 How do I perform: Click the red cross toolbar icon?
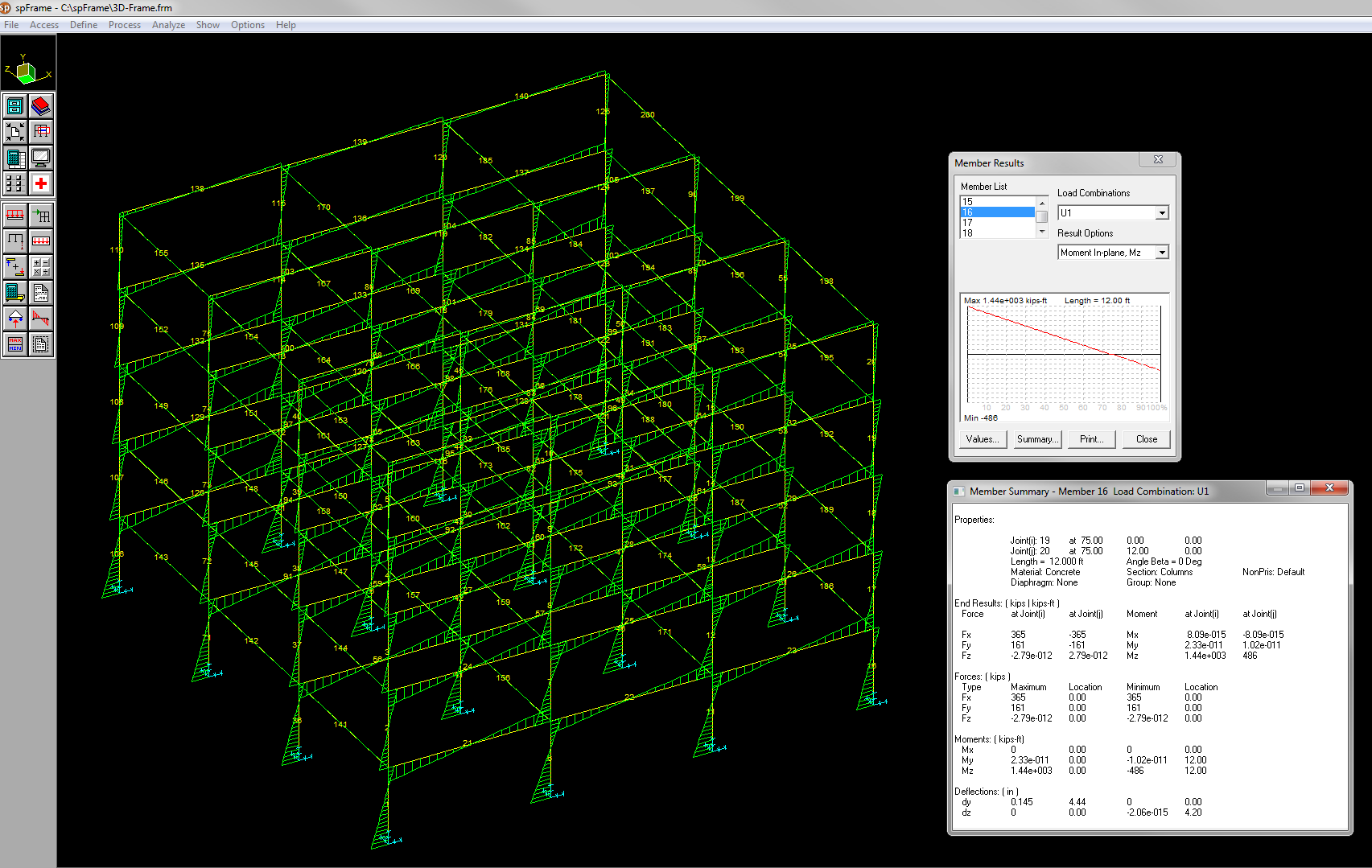point(41,183)
